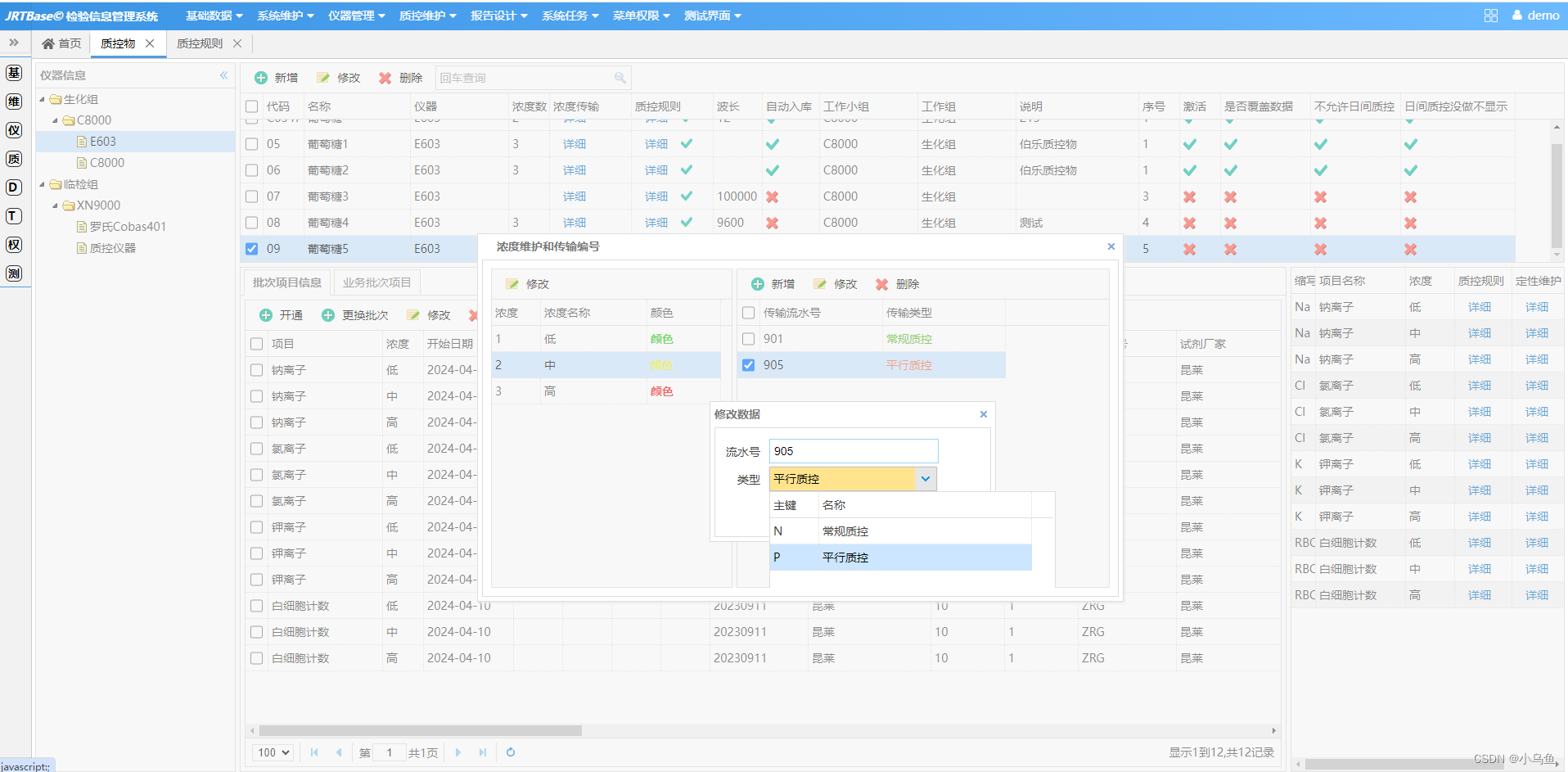Click 删除 in top toolbar

(401, 78)
